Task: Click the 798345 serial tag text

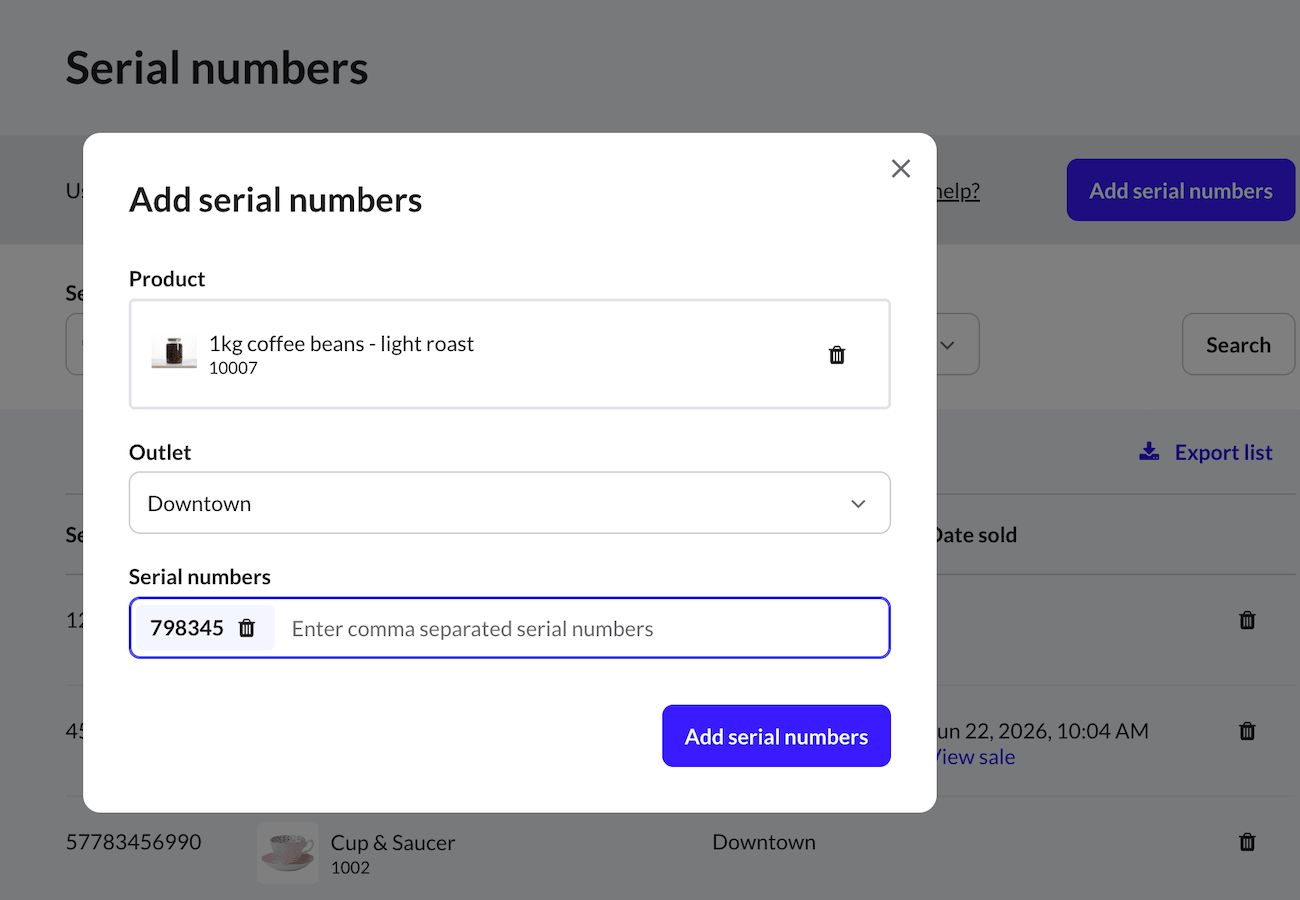Action: pyautogui.click(x=187, y=628)
